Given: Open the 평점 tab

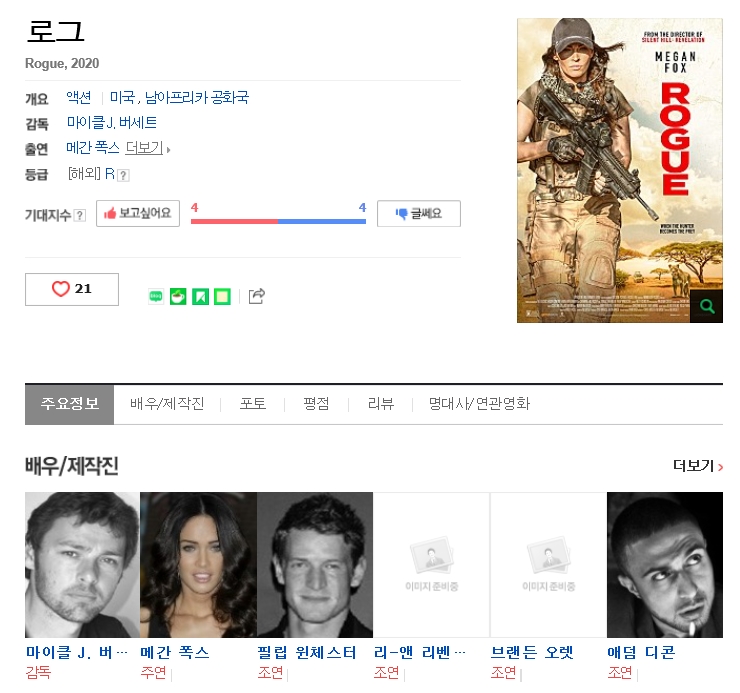Looking at the screenshot, I should pos(316,404).
